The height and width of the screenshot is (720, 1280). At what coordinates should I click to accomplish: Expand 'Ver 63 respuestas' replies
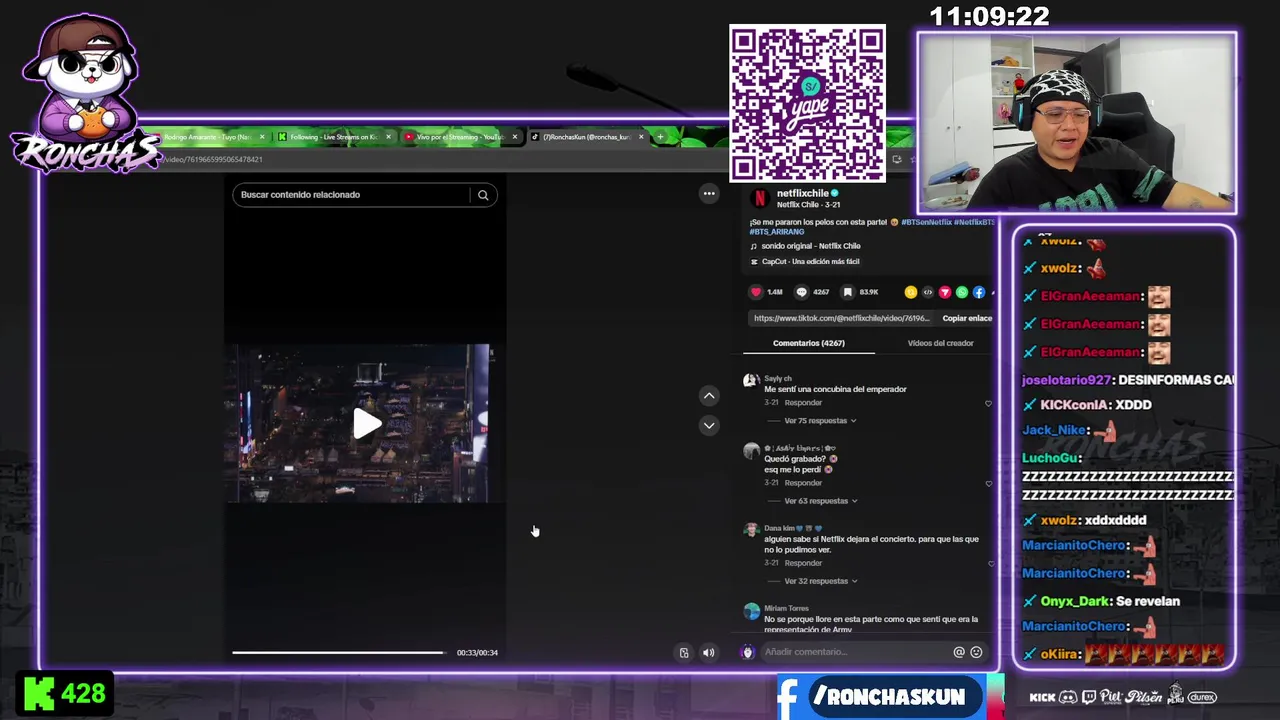[820, 501]
